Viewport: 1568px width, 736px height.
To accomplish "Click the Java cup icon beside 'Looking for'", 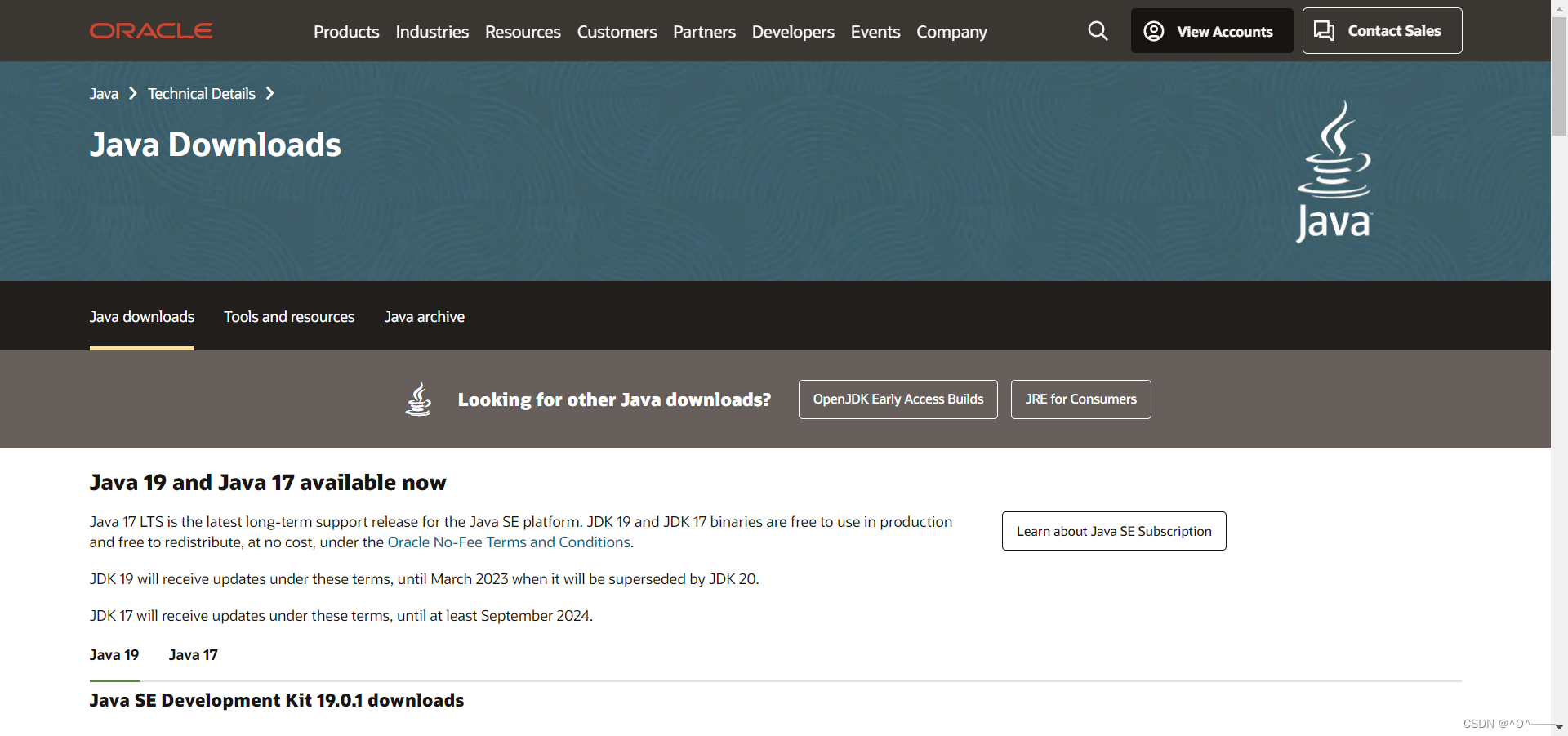I will 419,399.
